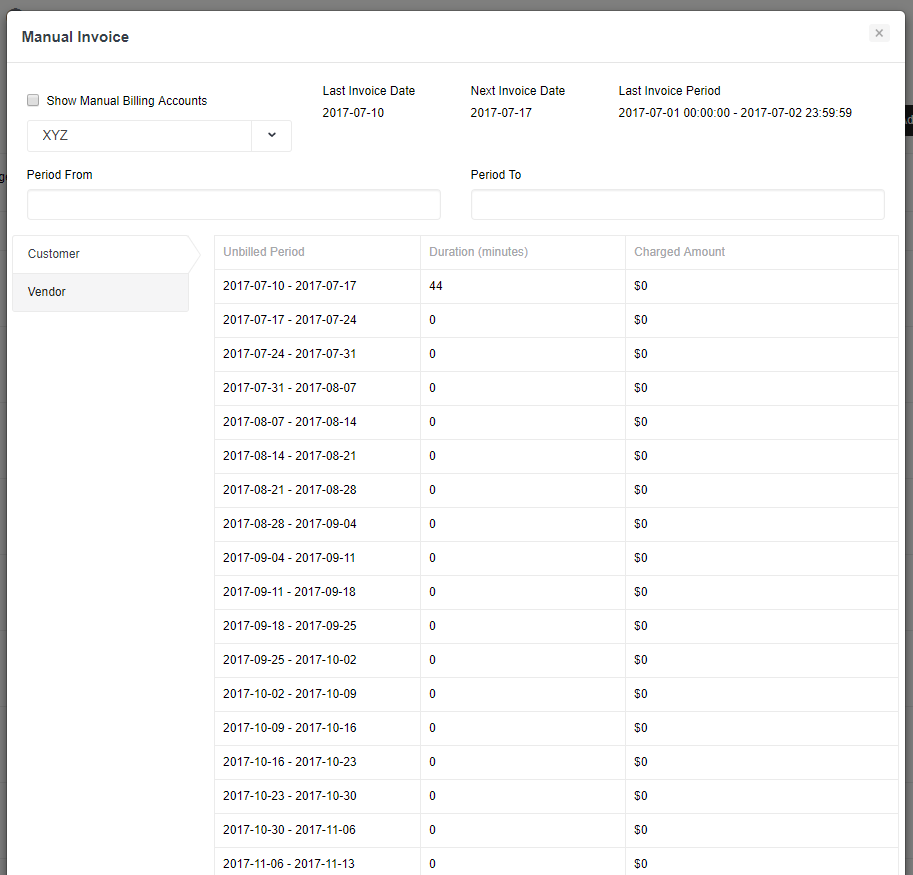Click the Last Invoice Period date range text

pyautogui.click(x=735, y=113)
